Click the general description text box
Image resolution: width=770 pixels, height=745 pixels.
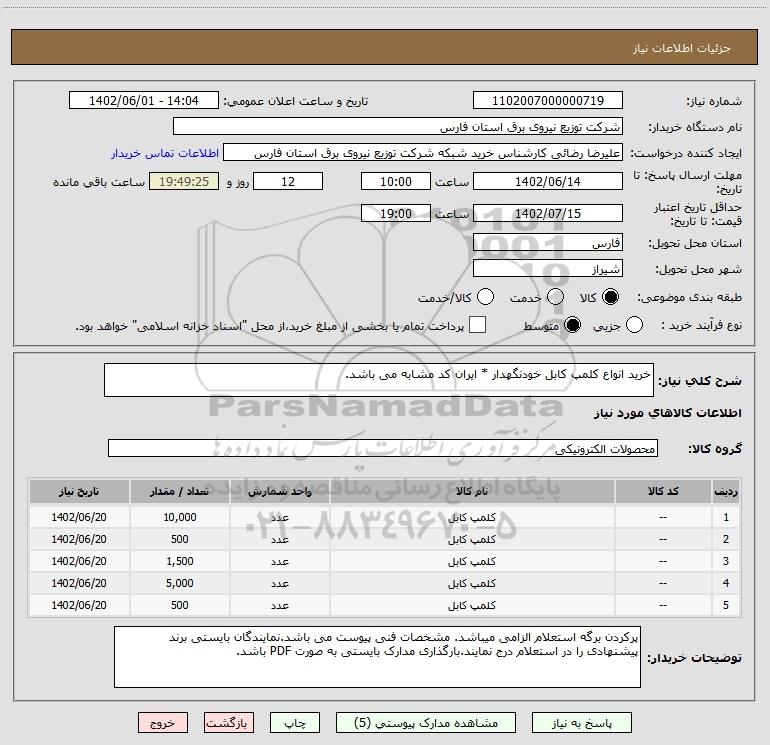coord(379,380)
